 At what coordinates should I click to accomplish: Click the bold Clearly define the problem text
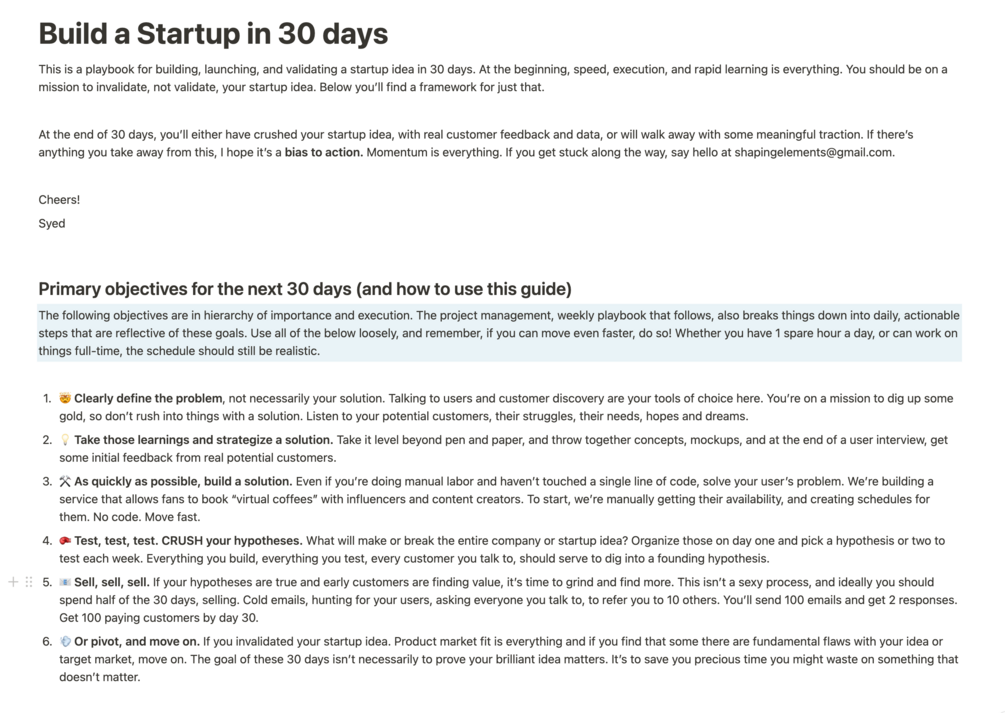[x=148, y=399]
